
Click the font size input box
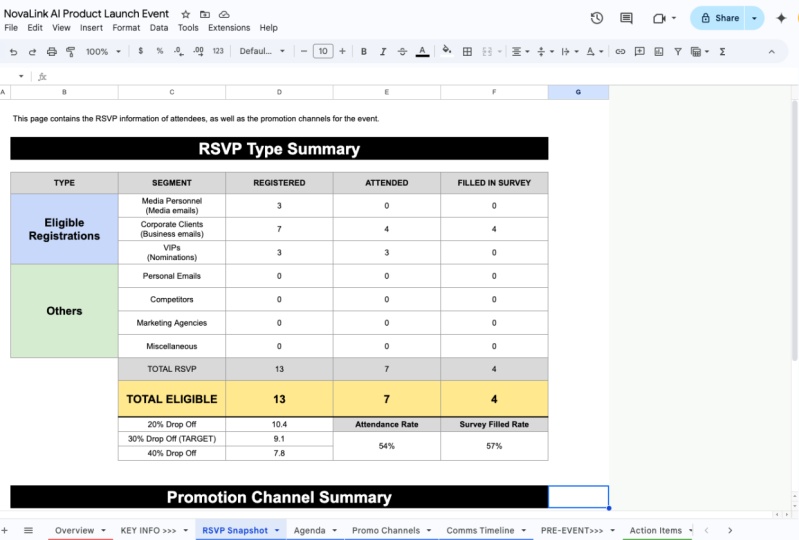(323, 51)
